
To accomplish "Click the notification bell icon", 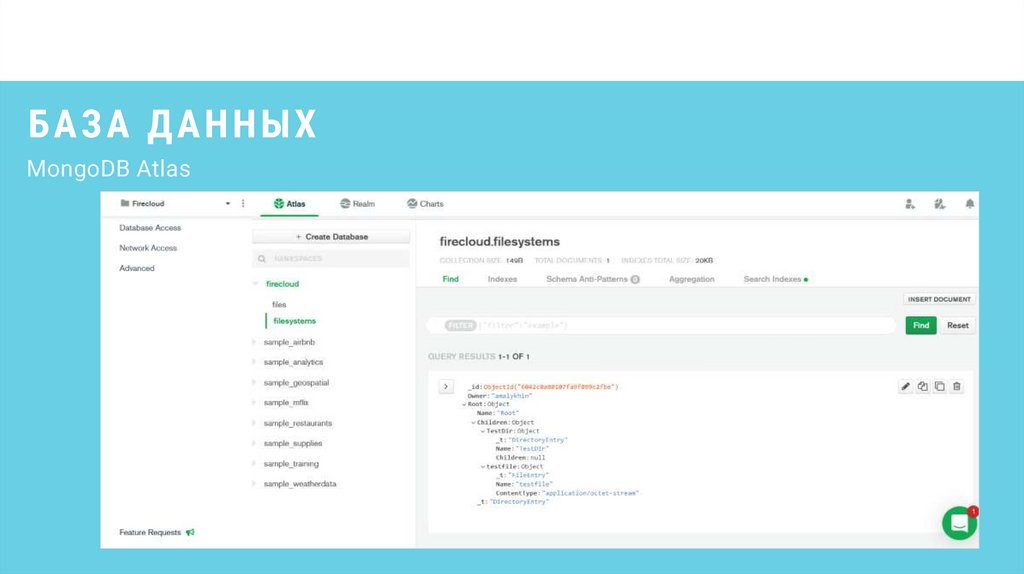I will pos(969,203).
